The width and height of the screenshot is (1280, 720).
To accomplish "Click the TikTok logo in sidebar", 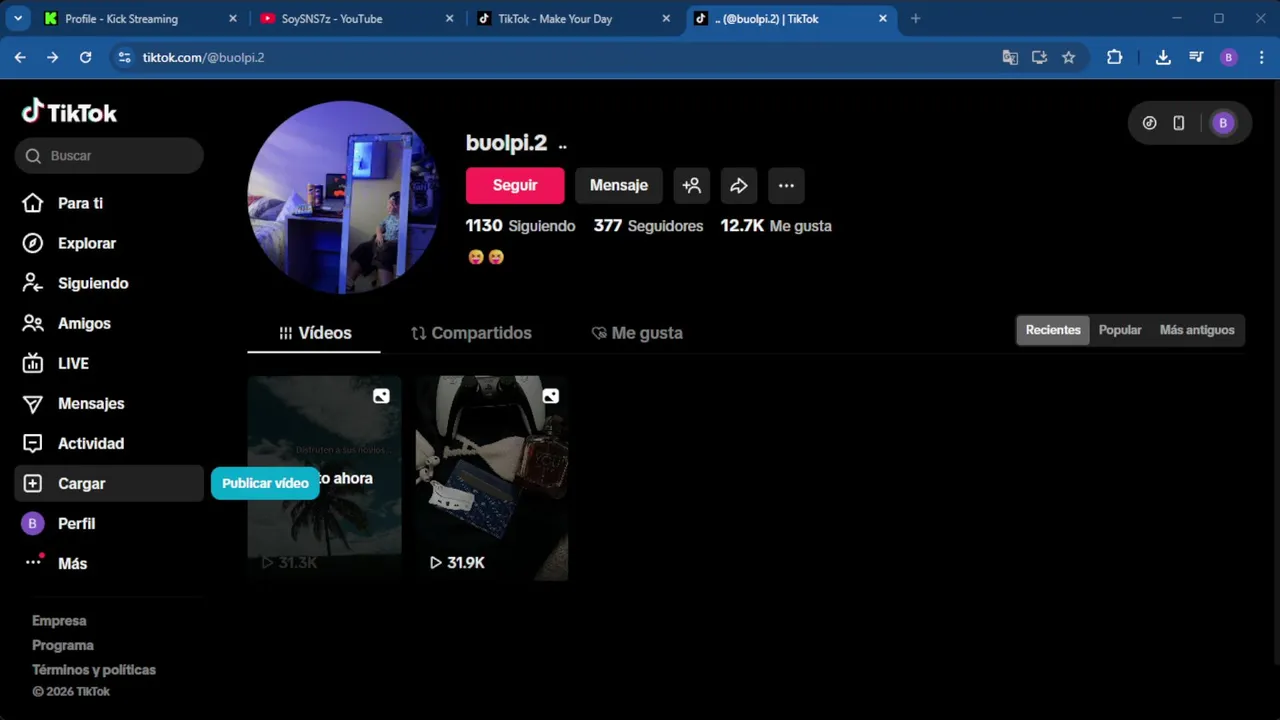I will point(69,112).
